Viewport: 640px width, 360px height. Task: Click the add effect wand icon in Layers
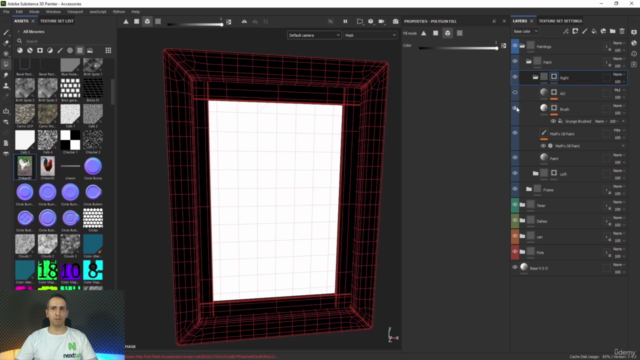click(566, 31)
